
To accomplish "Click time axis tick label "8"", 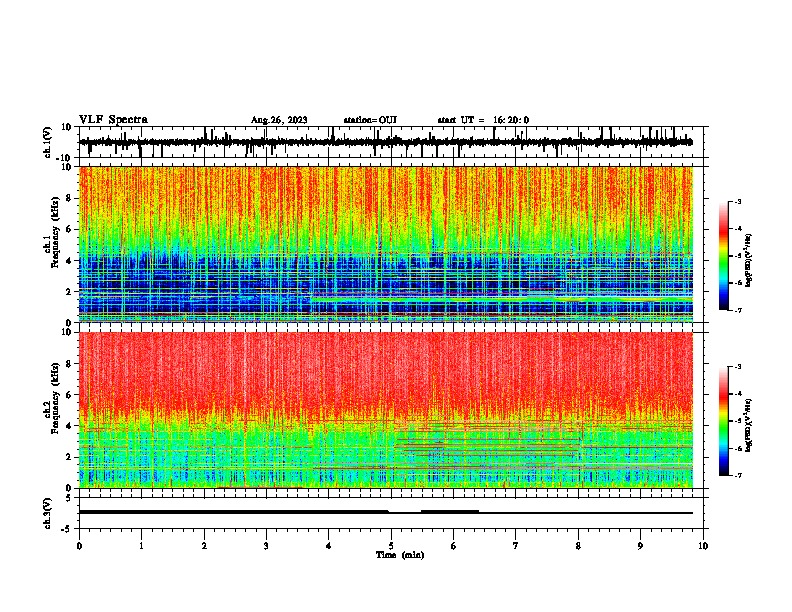I will [578, 546].
